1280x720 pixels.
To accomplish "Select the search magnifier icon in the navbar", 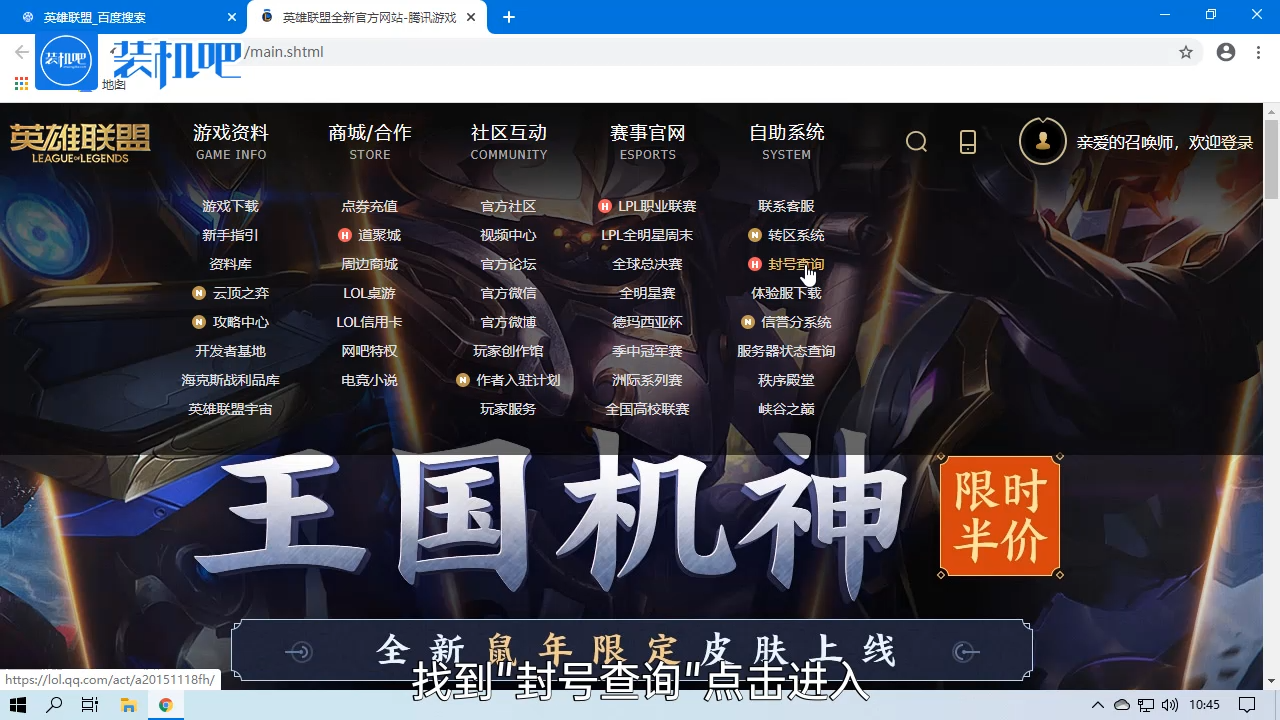I will (x=916, y=142).
